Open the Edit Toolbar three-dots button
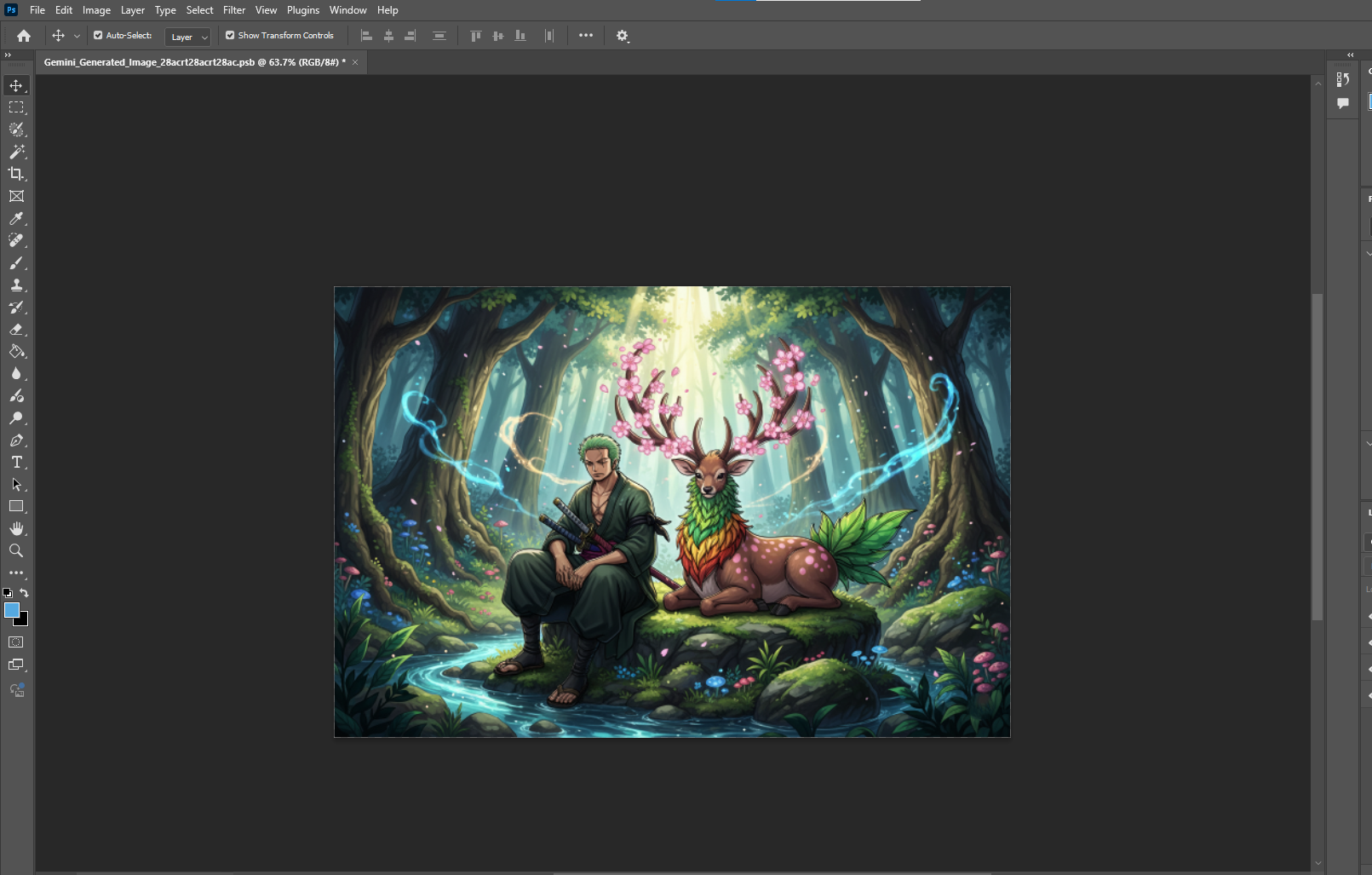Viewport: 1372px width, 875px height. pos(16,573)
